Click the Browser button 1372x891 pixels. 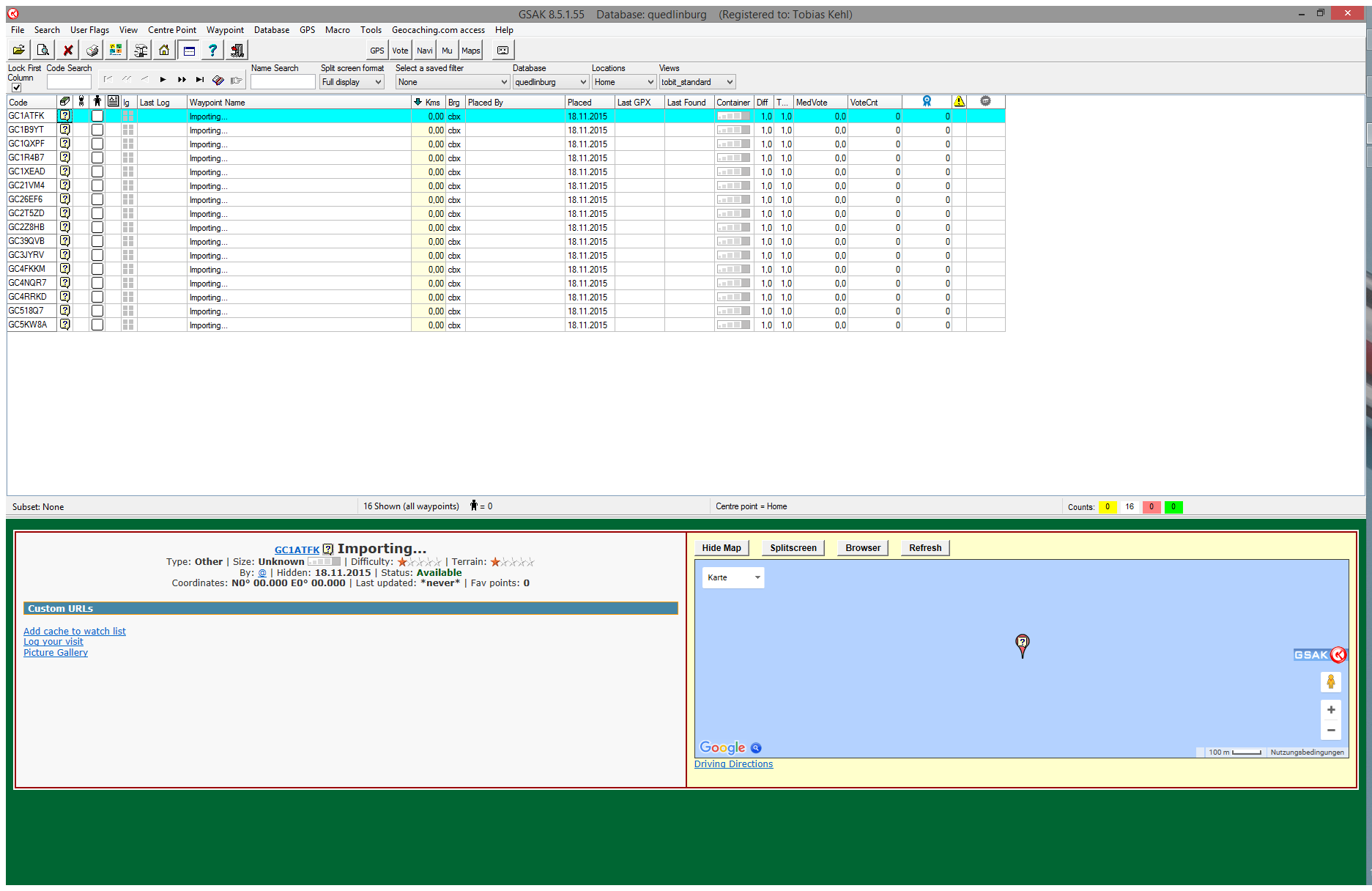pos(863,548)
